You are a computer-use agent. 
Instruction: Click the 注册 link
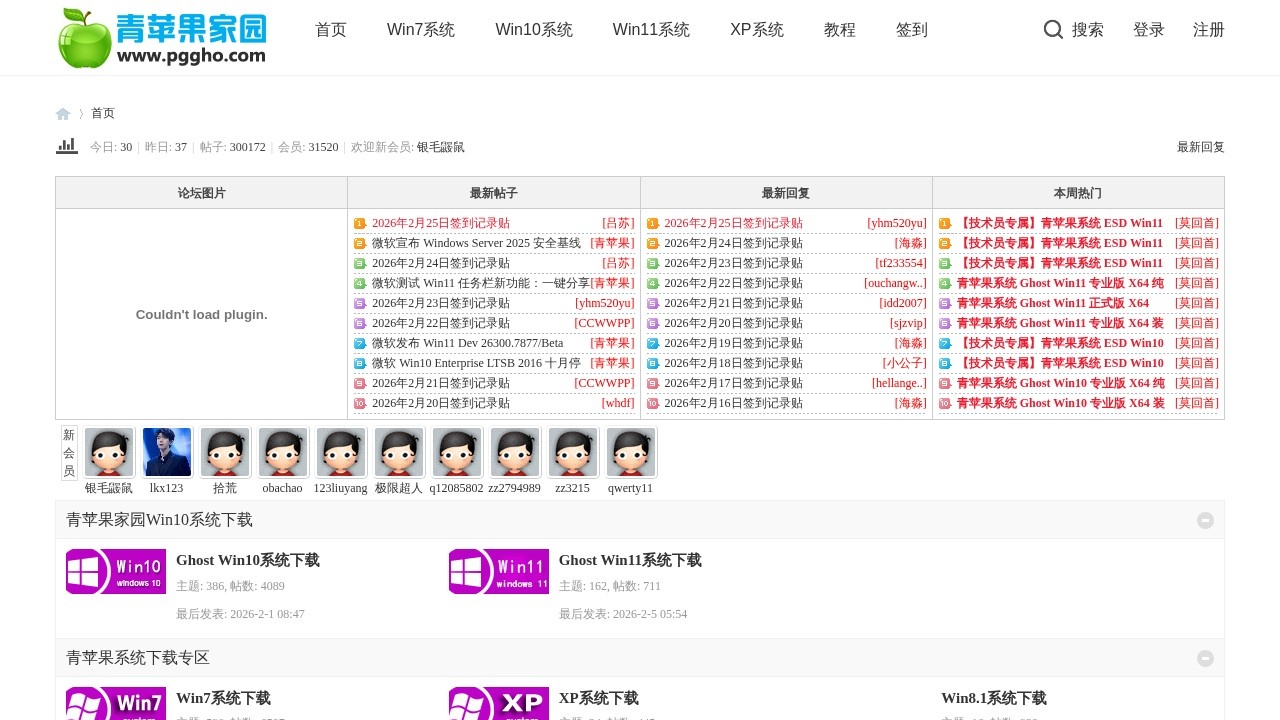(x=1209, y=30)
